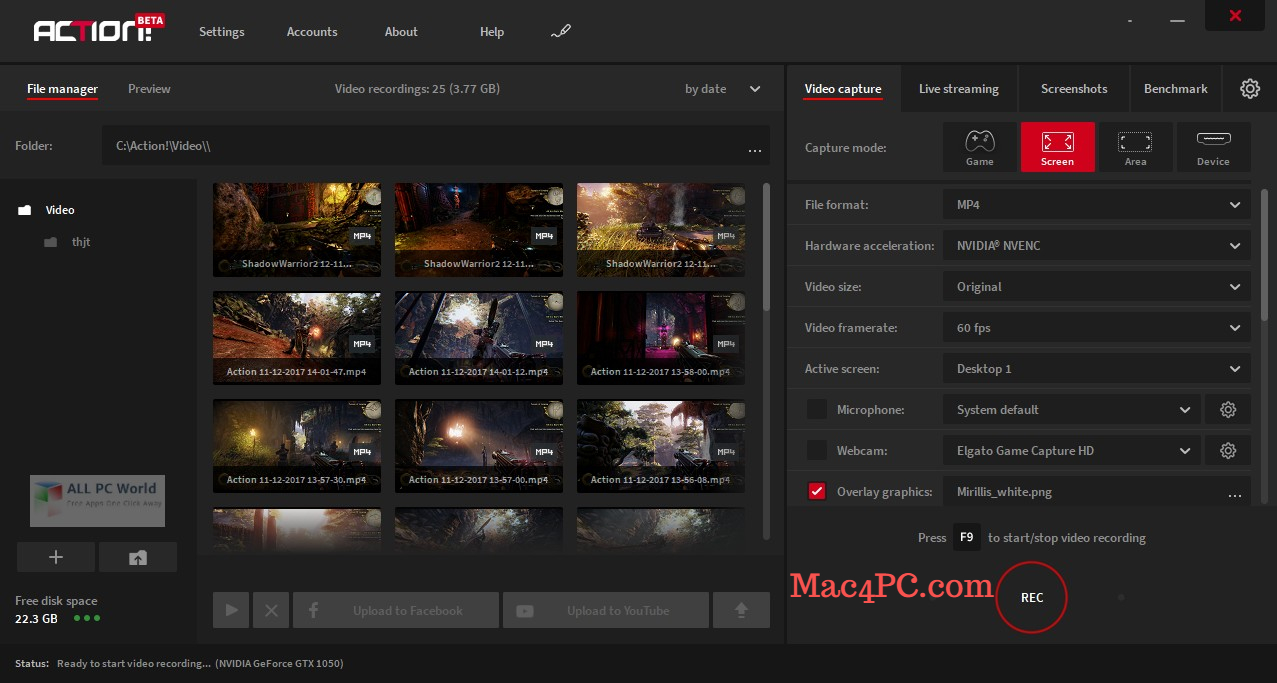Start recording with the REC button
The width and height of the screenshot is (1277, 683).
1032,597
